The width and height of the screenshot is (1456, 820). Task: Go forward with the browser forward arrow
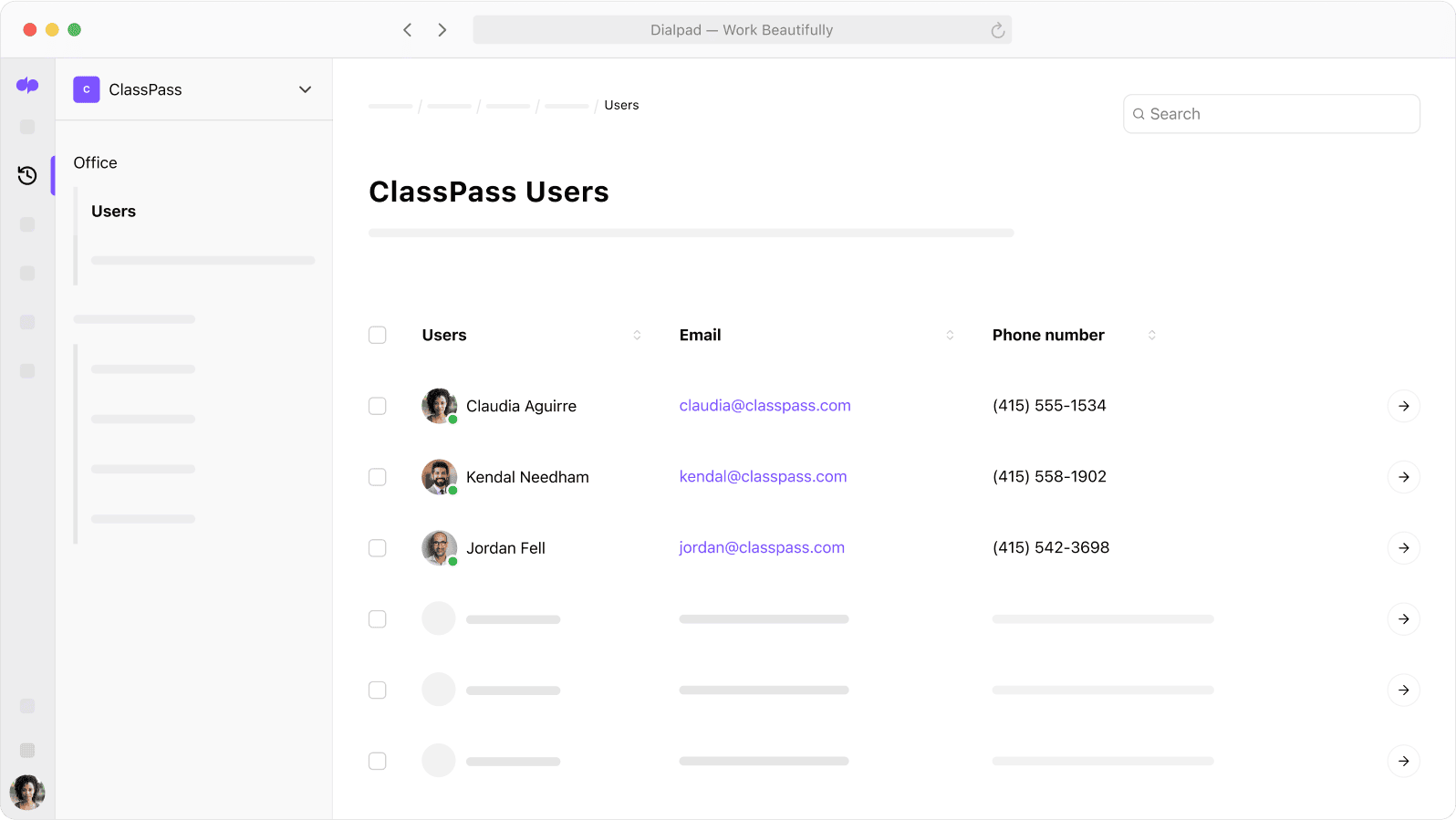pyautogui.click(x=442, y=30)
